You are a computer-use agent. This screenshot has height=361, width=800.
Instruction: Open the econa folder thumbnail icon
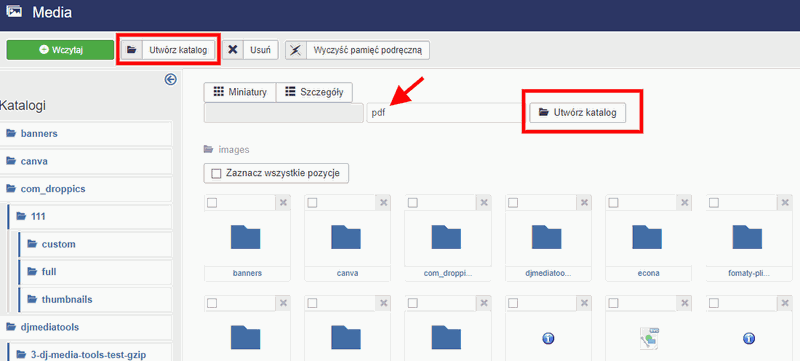[647, 237]
